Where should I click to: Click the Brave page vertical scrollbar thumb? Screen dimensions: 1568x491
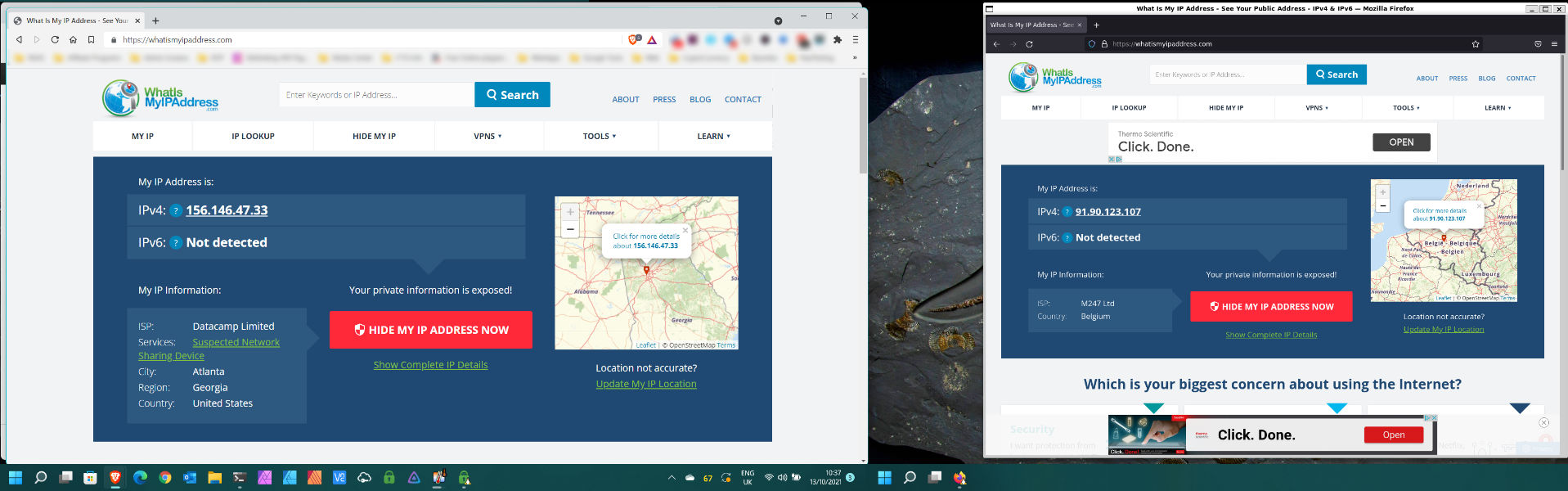pyautogui.click(x=863, y=125)
